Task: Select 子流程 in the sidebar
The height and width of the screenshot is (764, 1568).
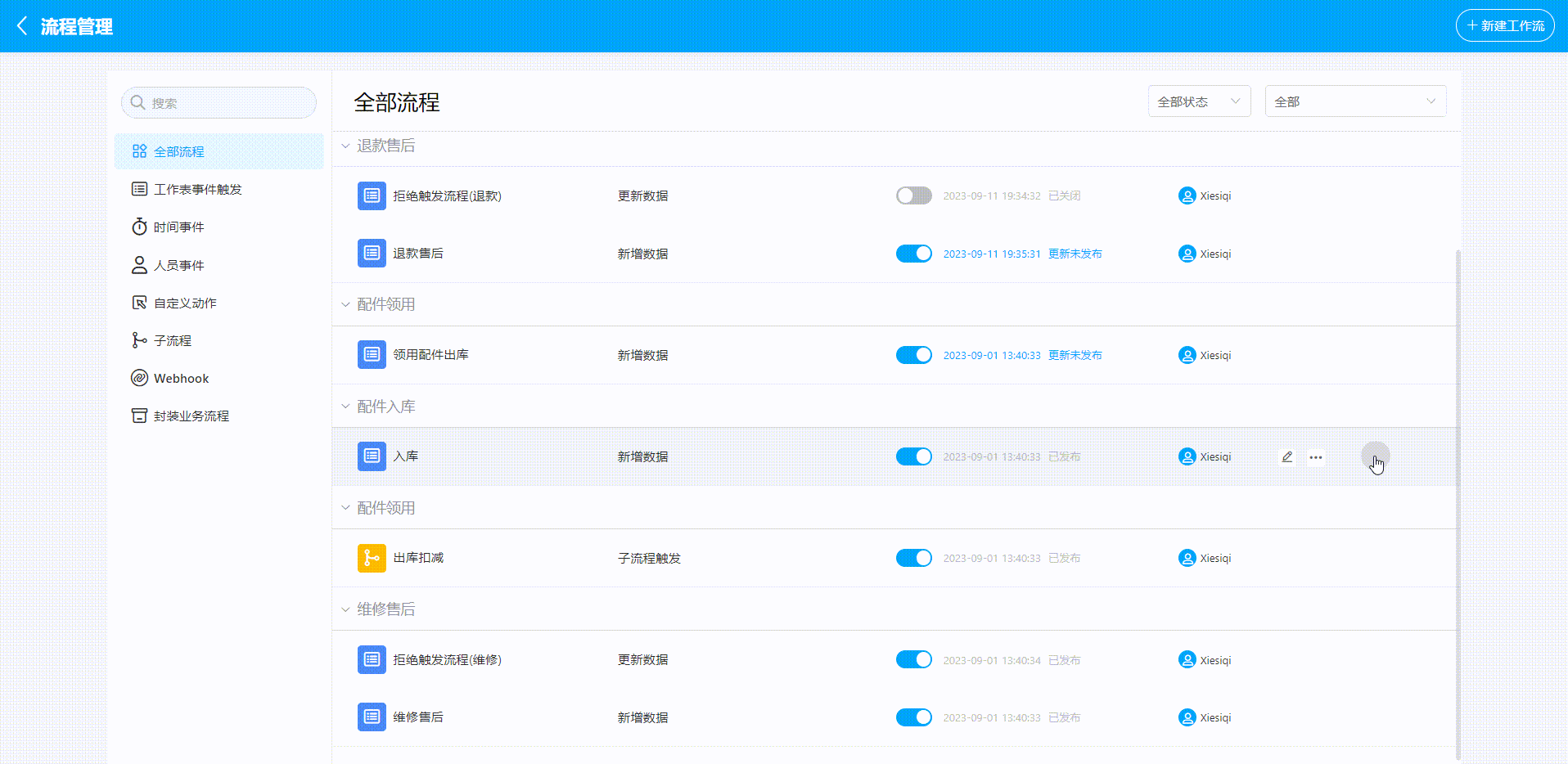Action: coord(219,340)
